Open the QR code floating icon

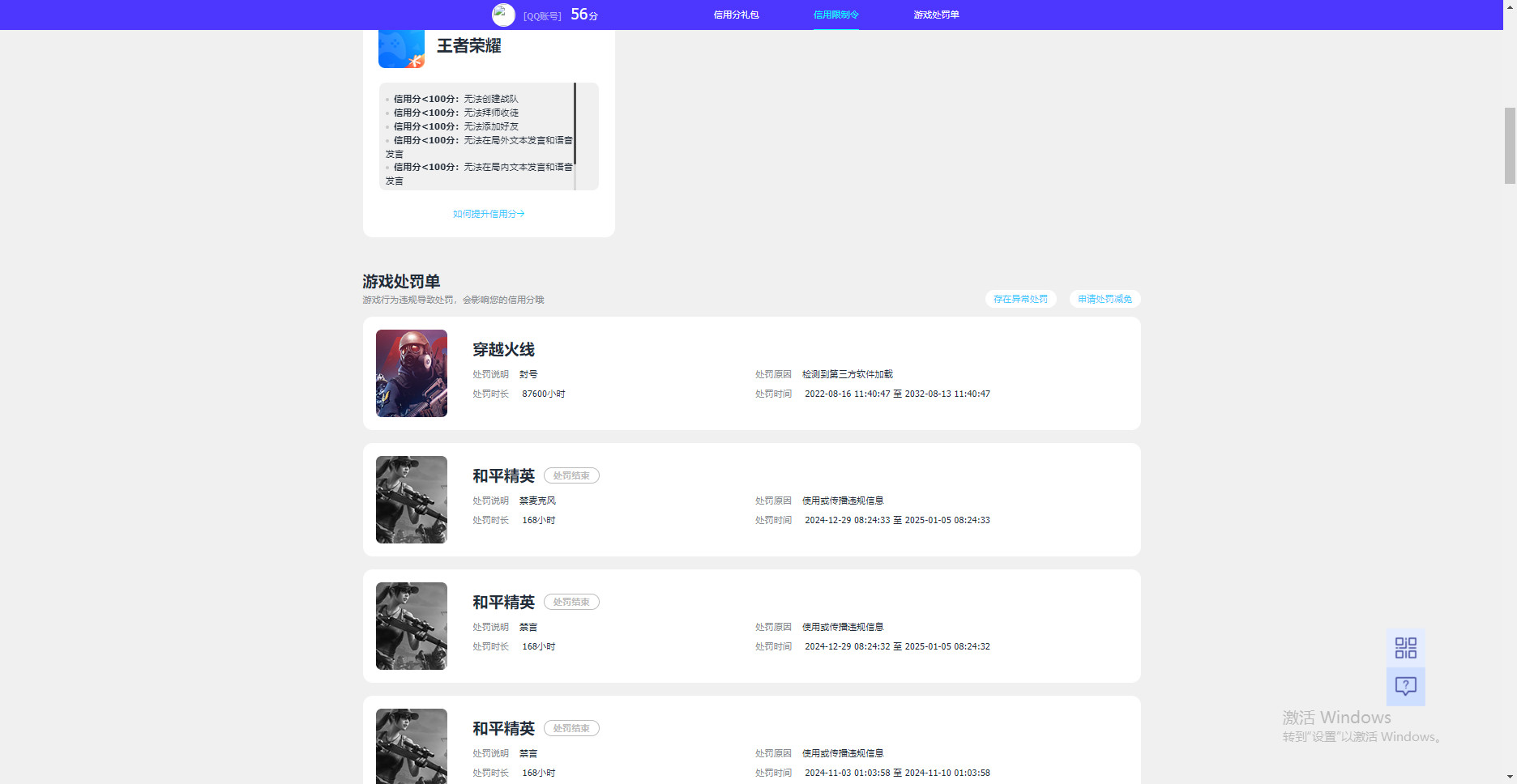[1406, 648]
